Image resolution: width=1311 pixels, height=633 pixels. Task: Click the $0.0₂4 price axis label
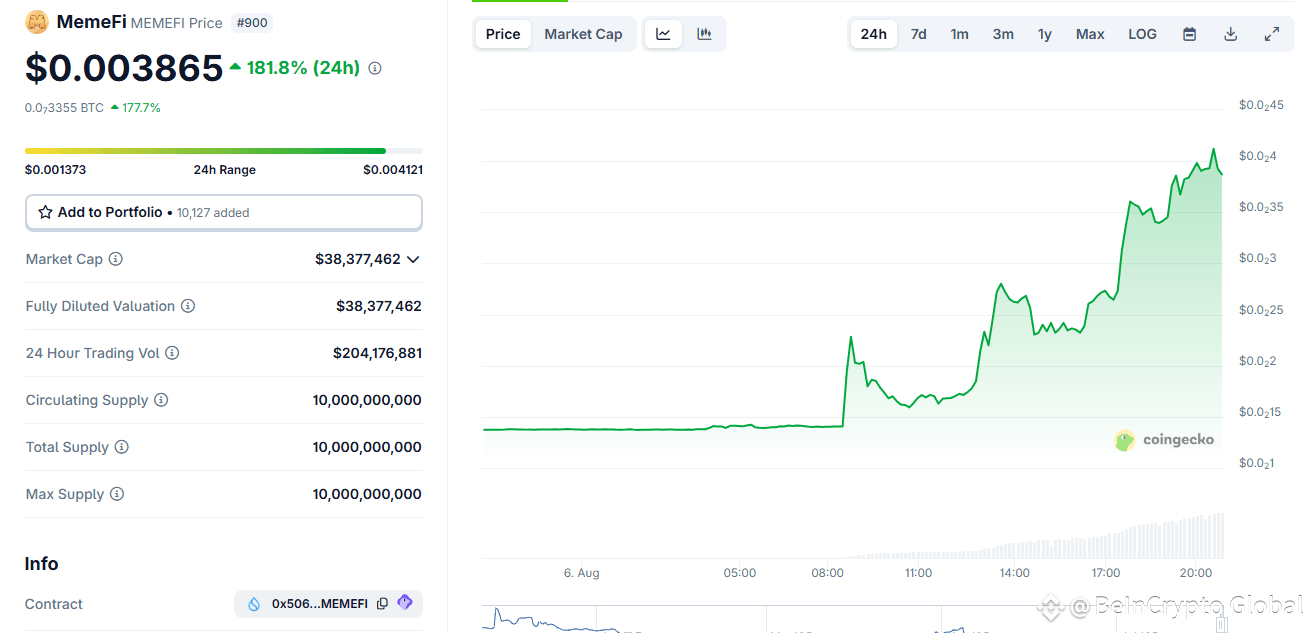[1258, 156]
